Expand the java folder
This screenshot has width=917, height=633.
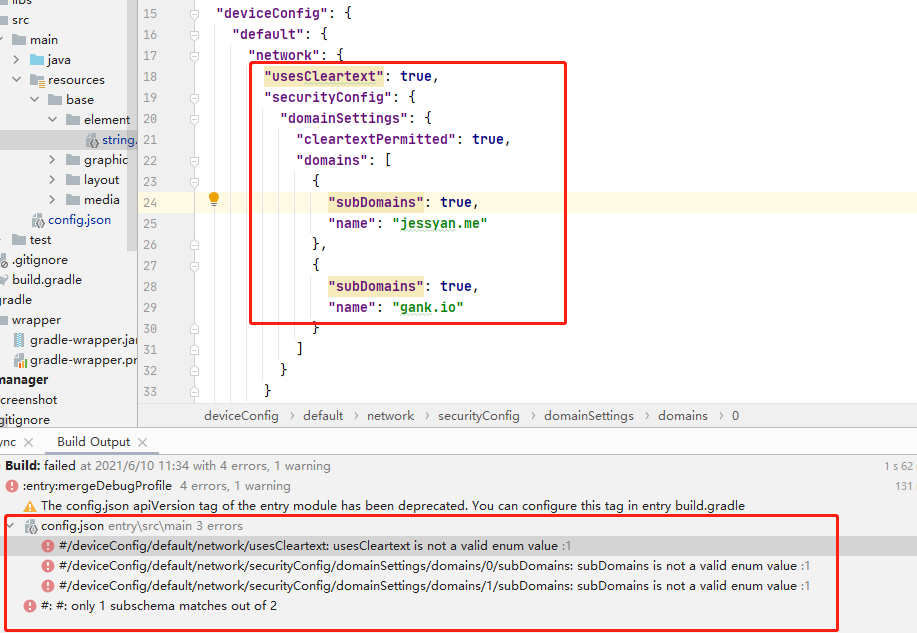(17, 60)
